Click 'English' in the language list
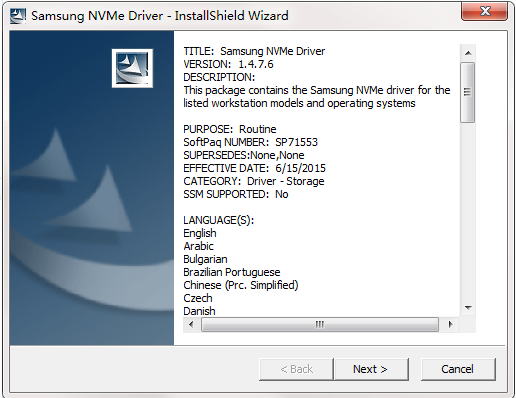Viewport: 516px width, 398px height. 200,233
